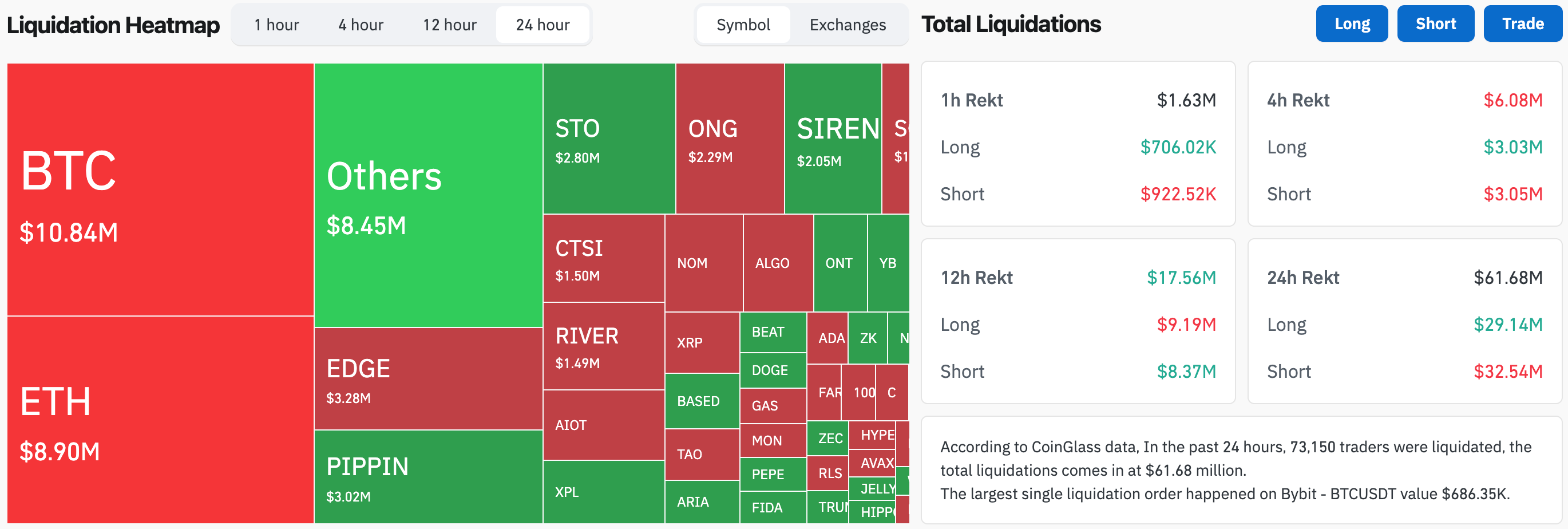Screen dimensions: 1568x529
Task: Select the 24 hour timeframe tab
Action: click(543, 25)
